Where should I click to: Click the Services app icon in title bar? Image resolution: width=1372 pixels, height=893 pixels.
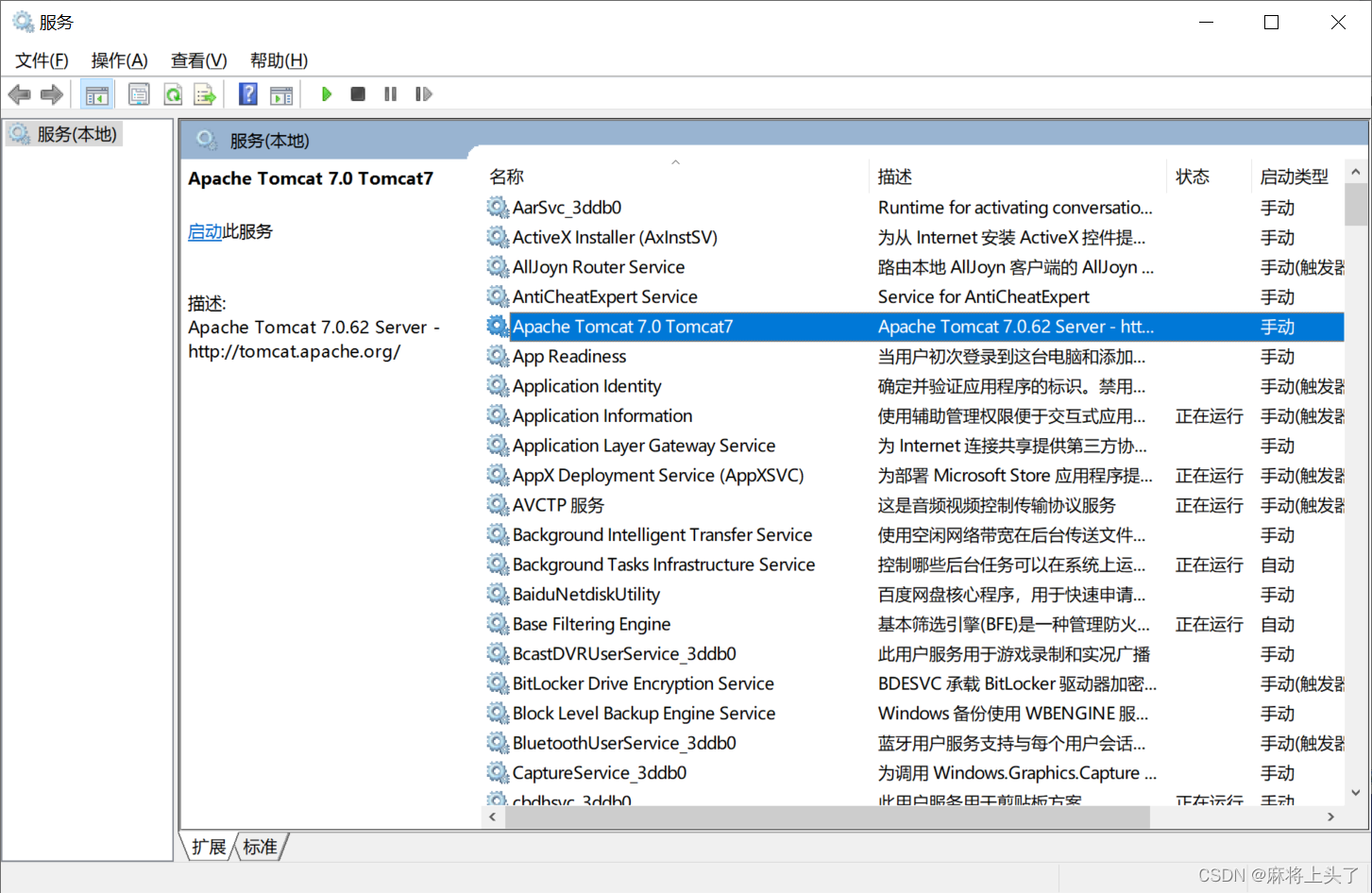coord(23,22)
